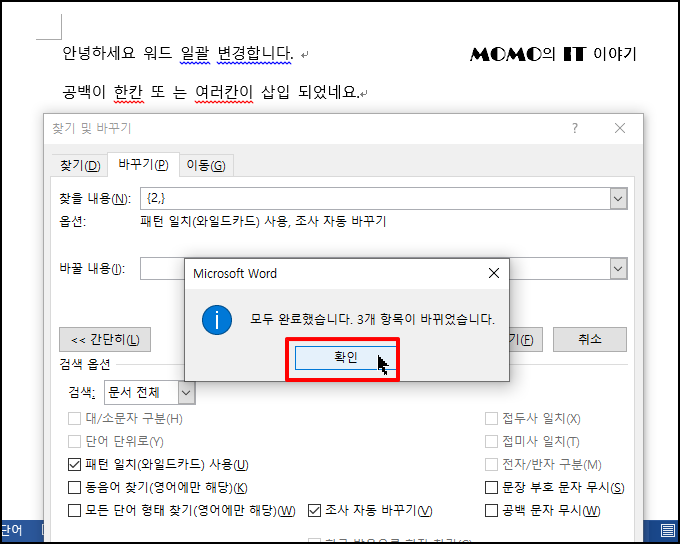Open the 이동(G) tab
680x544 pixels.
pyautogui.click(x=206, y=165)
